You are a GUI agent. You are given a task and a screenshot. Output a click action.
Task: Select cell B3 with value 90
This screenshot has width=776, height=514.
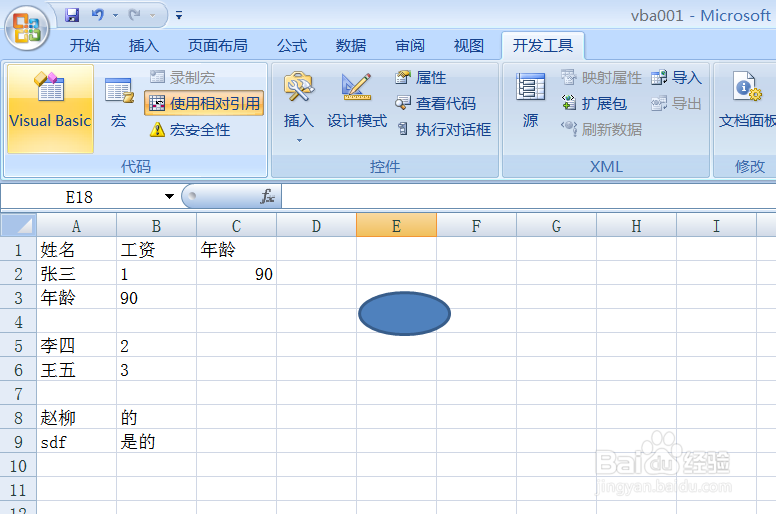coord(156,298)
